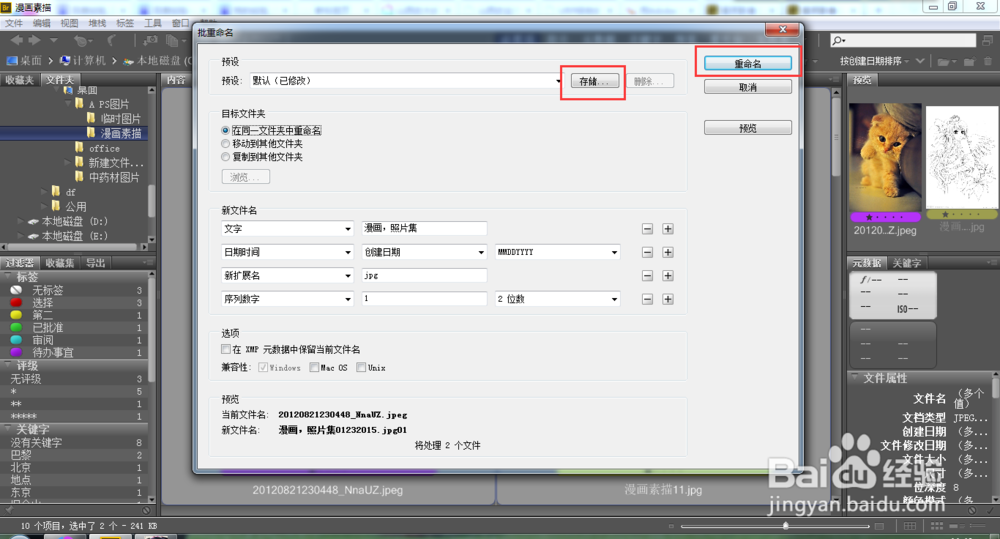1000x539 pixels.
Task: Switch to the 关键字 tab
Action: click(906, 263)
